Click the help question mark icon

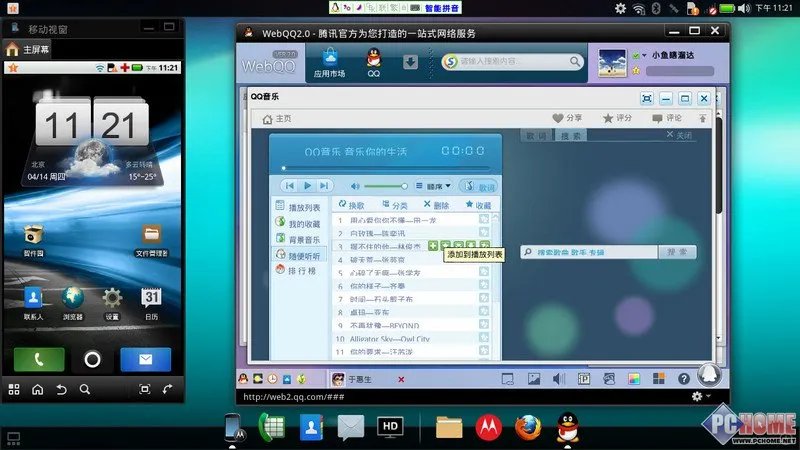[x=684, y=379]
